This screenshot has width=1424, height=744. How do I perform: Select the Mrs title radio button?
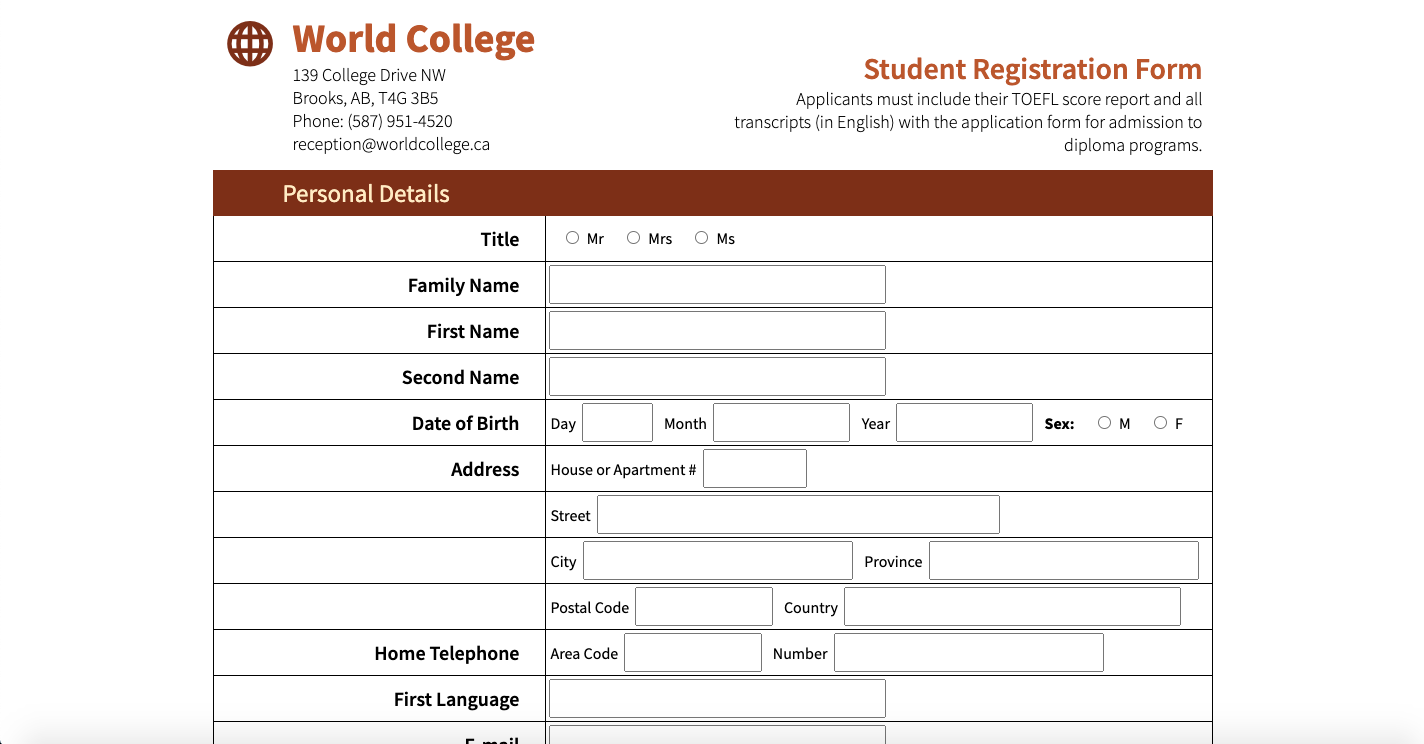[x=634, y=237]
